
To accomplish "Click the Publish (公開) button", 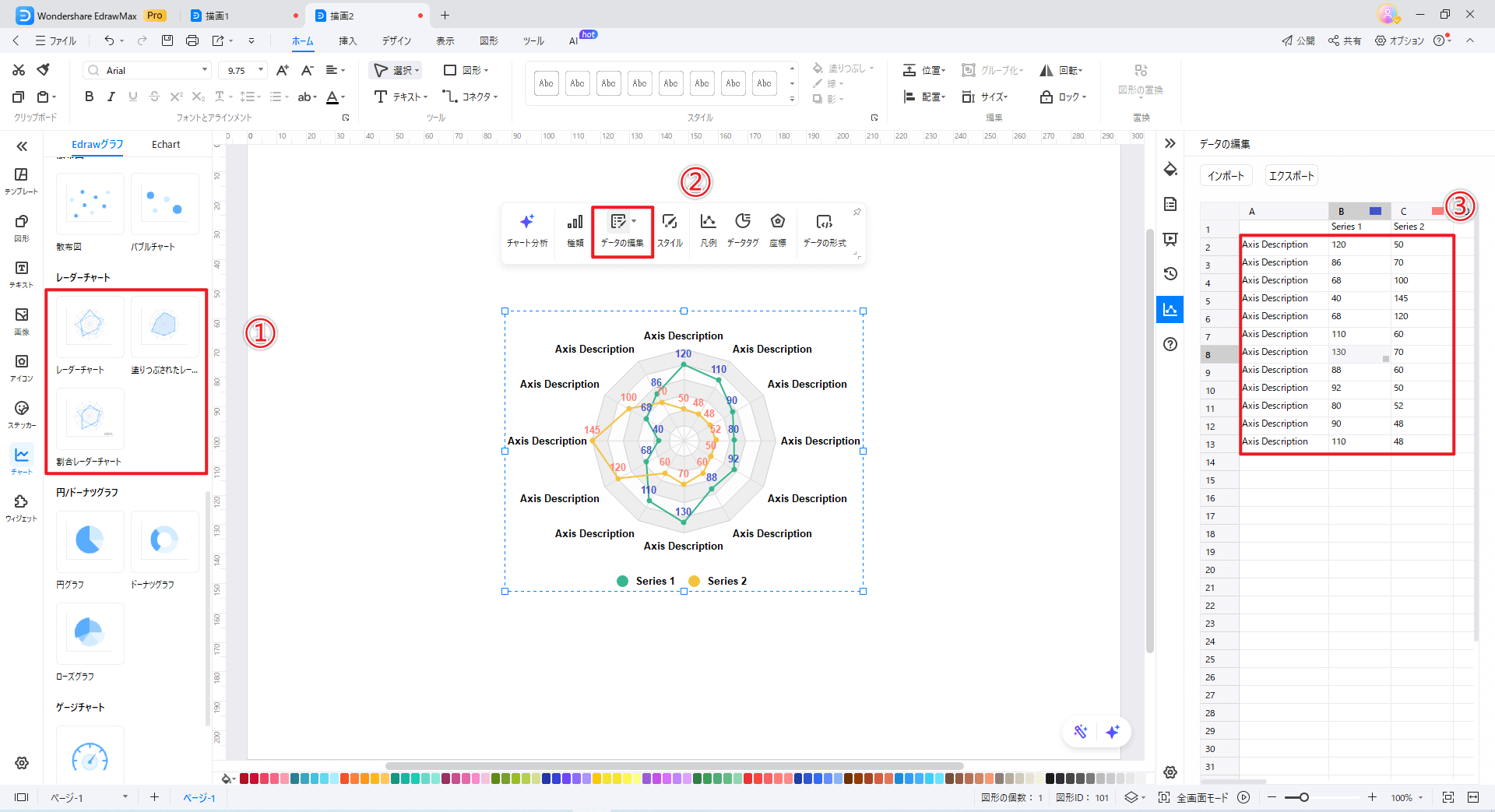I will point(1298,40).
